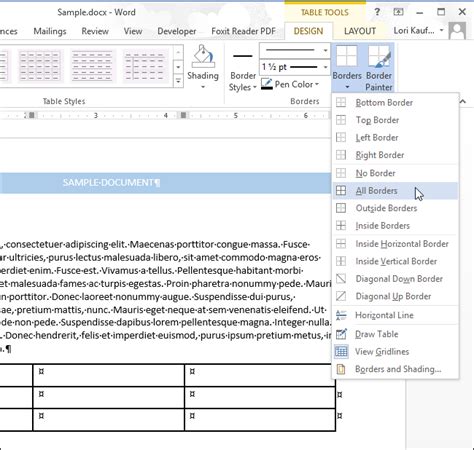Click the Inside Vertical Border icon
The height and width of the screenshot is (450, 474).
tap(341, 261)
